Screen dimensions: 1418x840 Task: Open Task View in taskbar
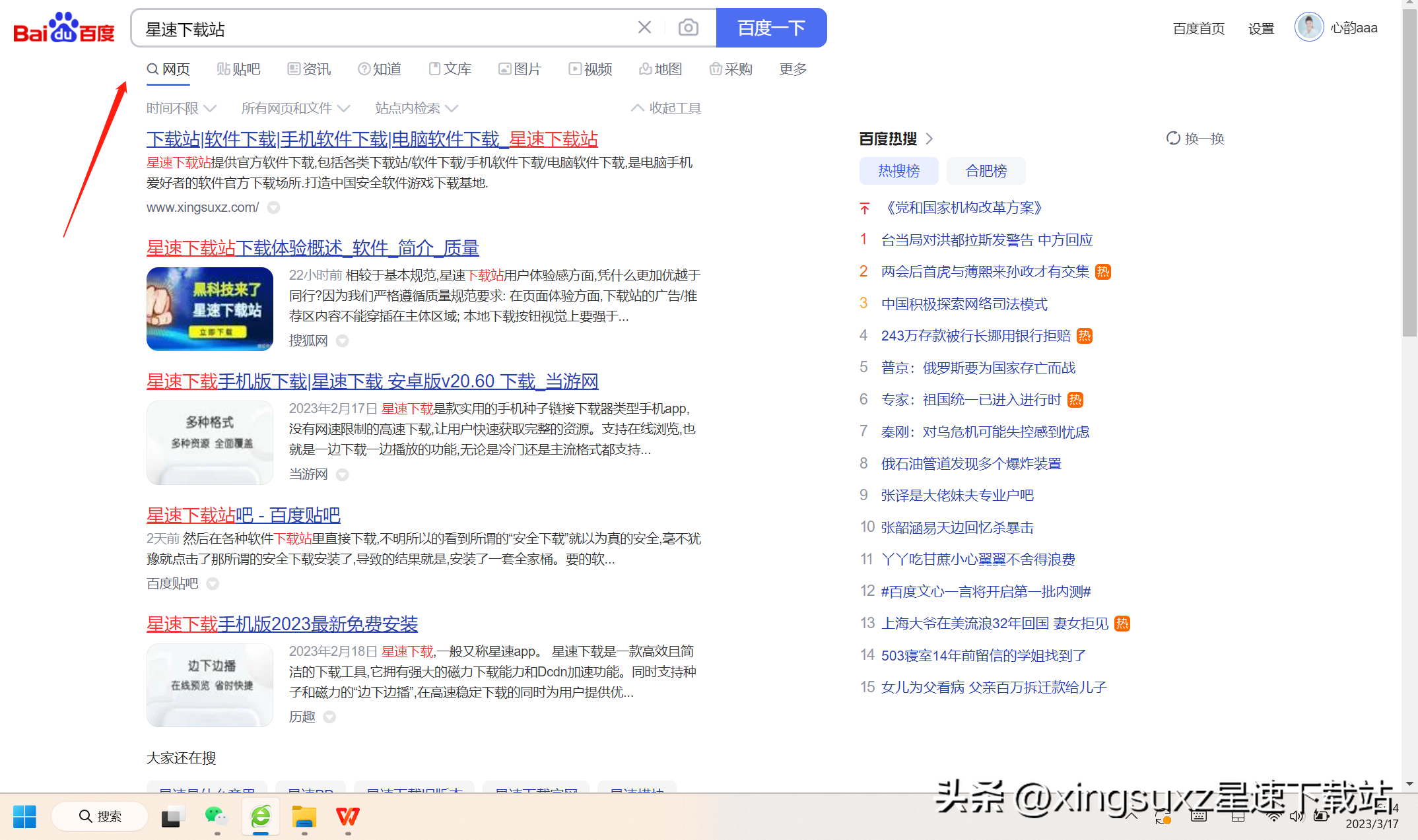[x=173, y=817]
